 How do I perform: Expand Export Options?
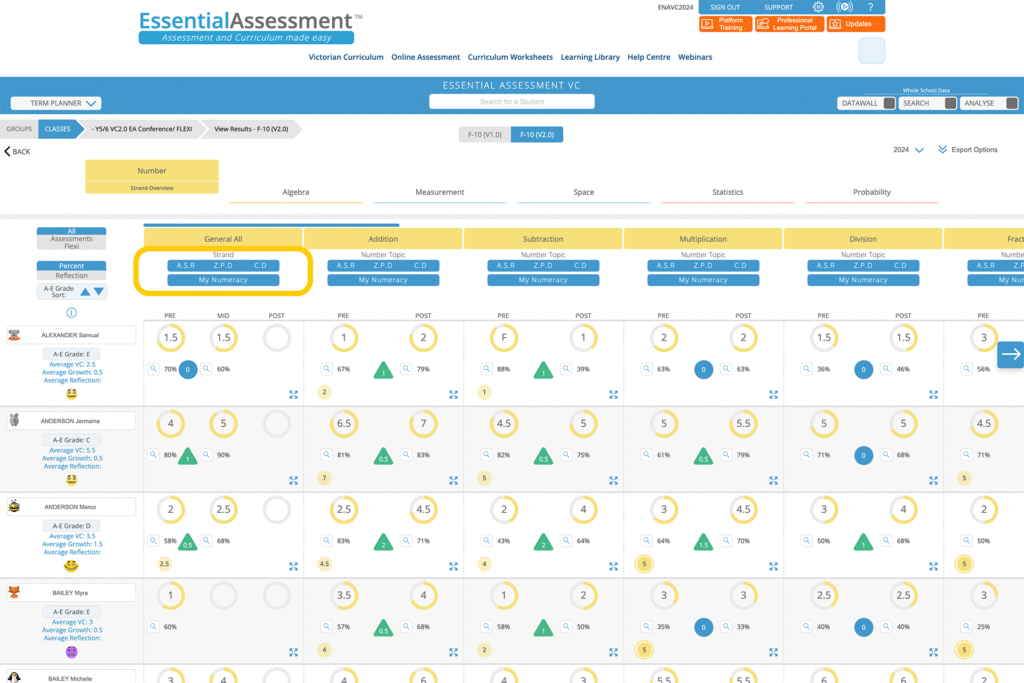[x=968, y=150]
